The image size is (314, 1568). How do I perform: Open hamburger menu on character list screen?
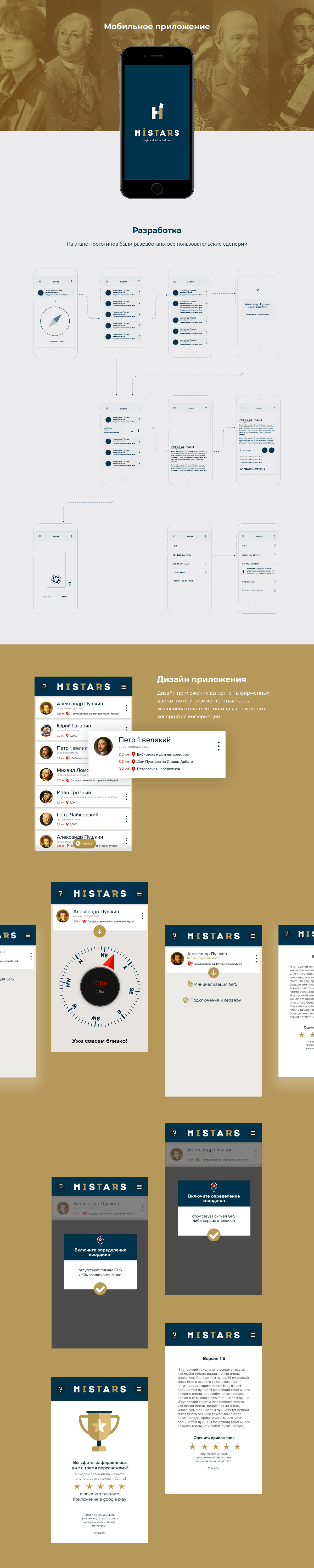click(124, 687)
